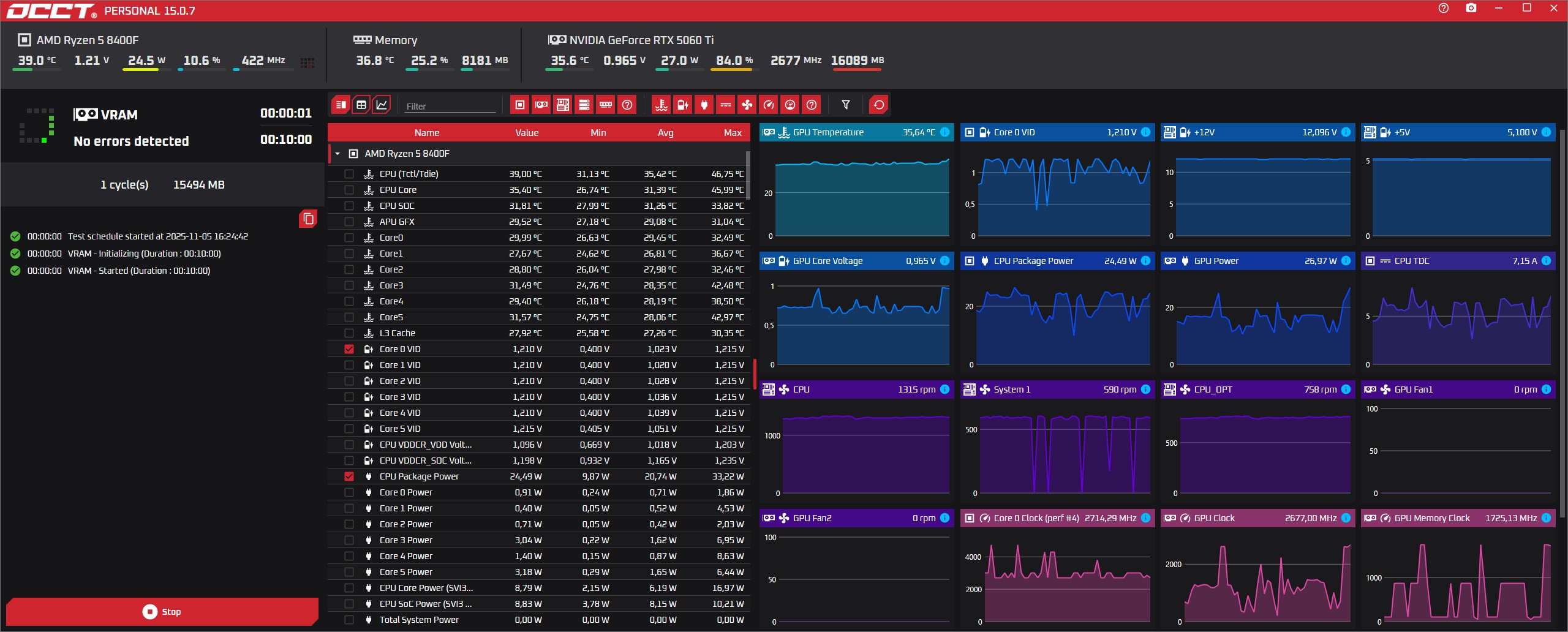Toggle the fan sensor type filter
Screen dimensions: 1568x632
747,105
